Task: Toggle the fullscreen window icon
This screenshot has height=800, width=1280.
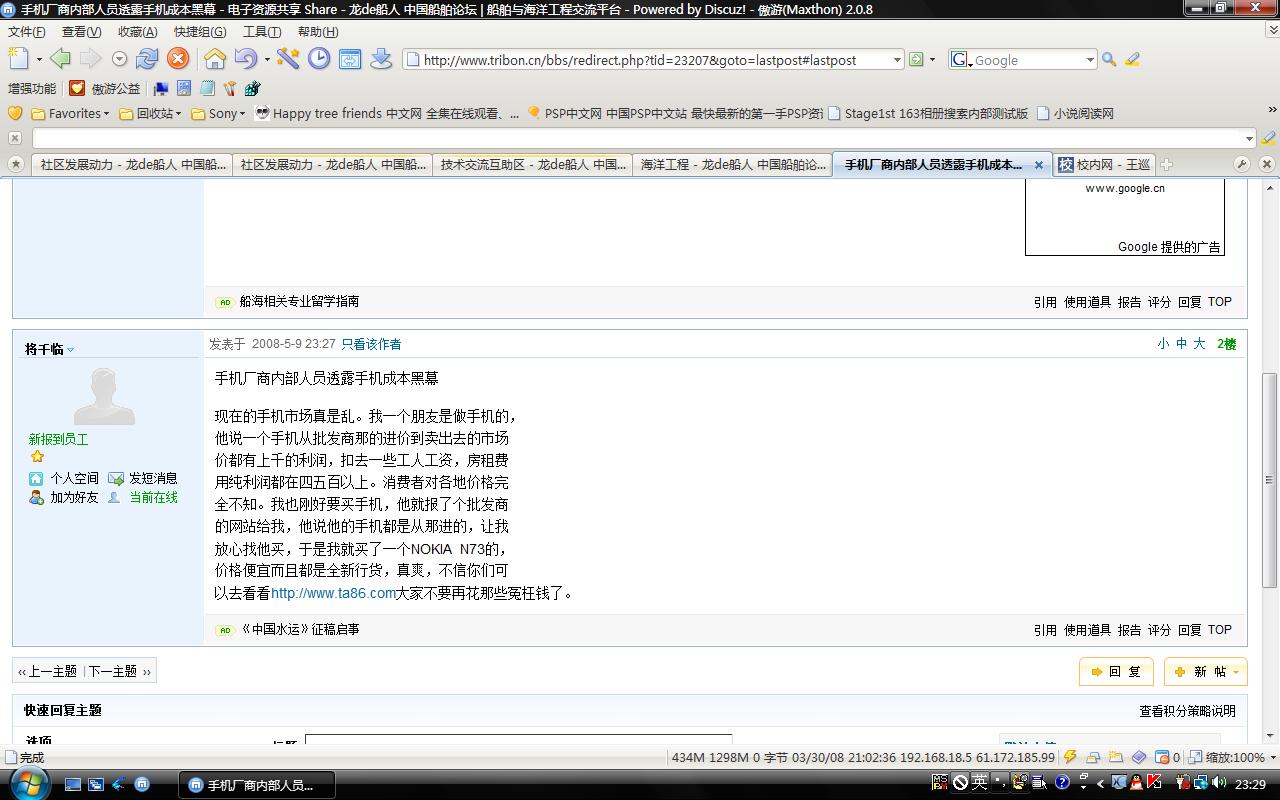Action: pos(350,59)
